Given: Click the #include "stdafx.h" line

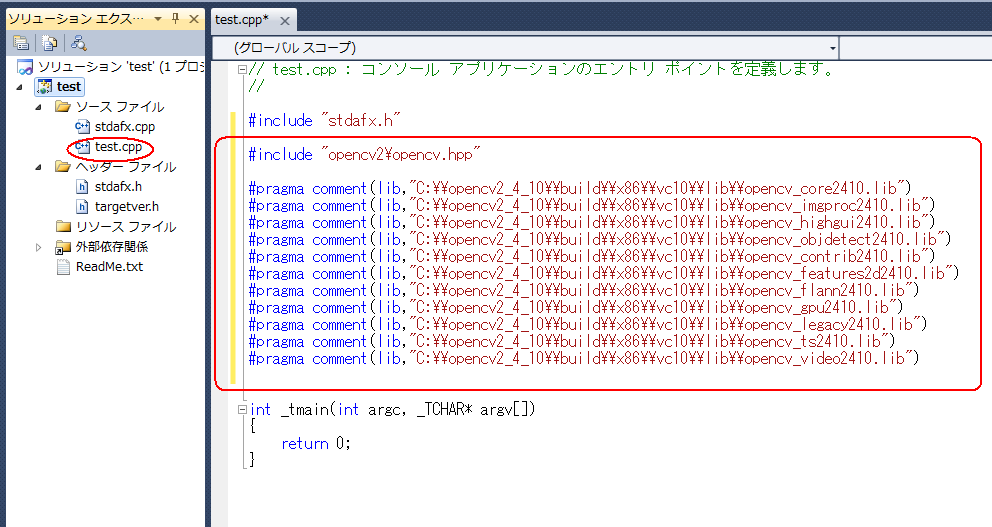Looking at the screenshot, I should [x=325, y=120].
